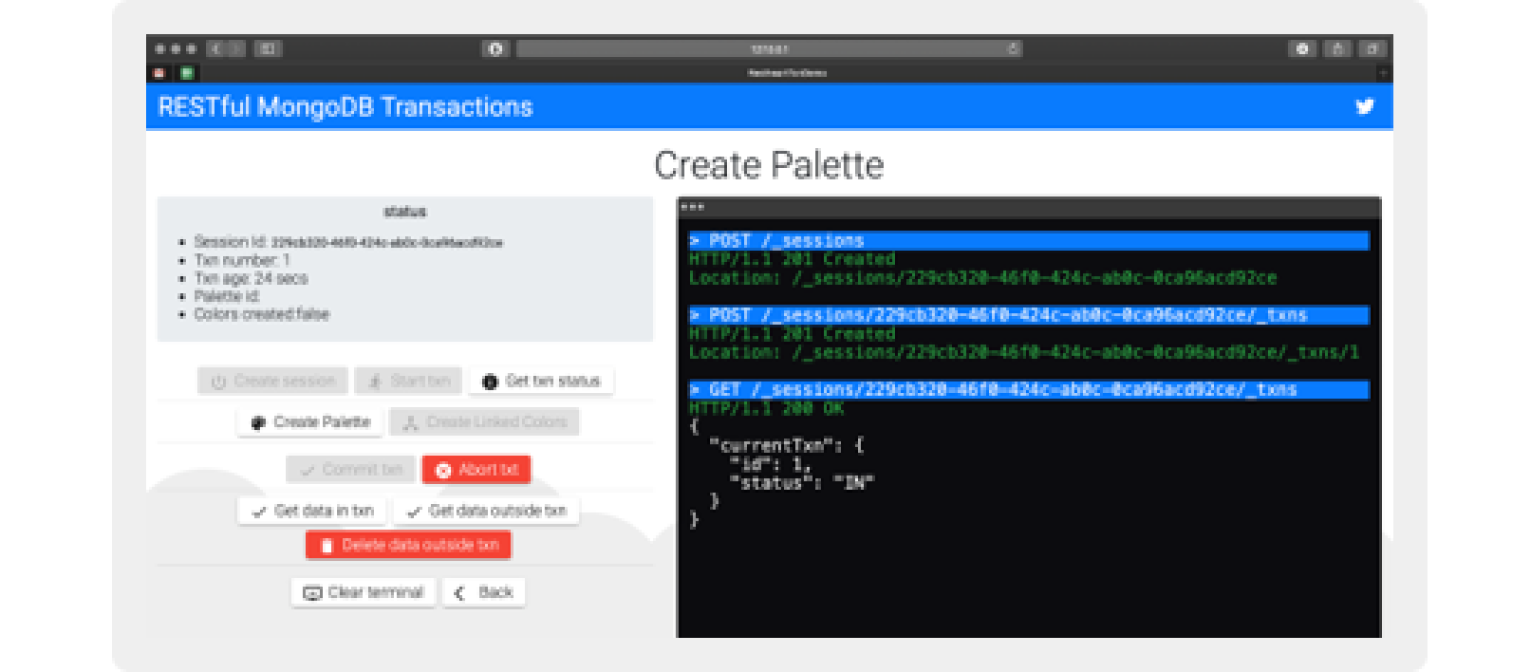Screen dimensions: 1540x672
Task: Focus the browser address bar
Action: 769,48
